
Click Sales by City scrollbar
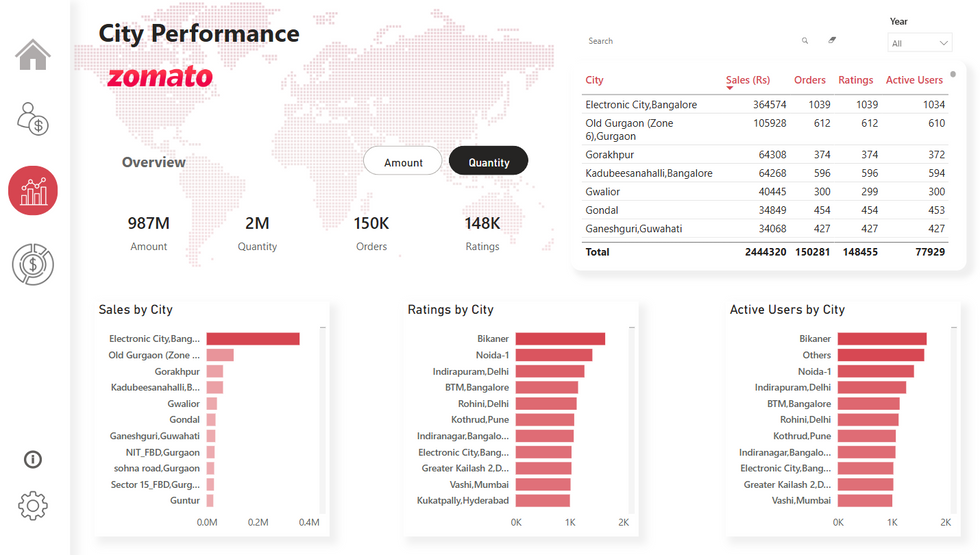[322, 420]
